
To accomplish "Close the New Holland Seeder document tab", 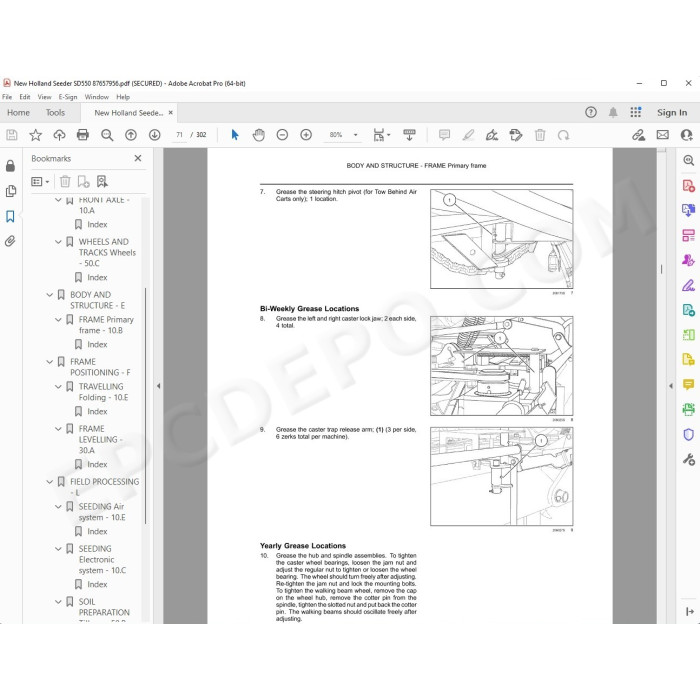I will [x=171, y=113].
